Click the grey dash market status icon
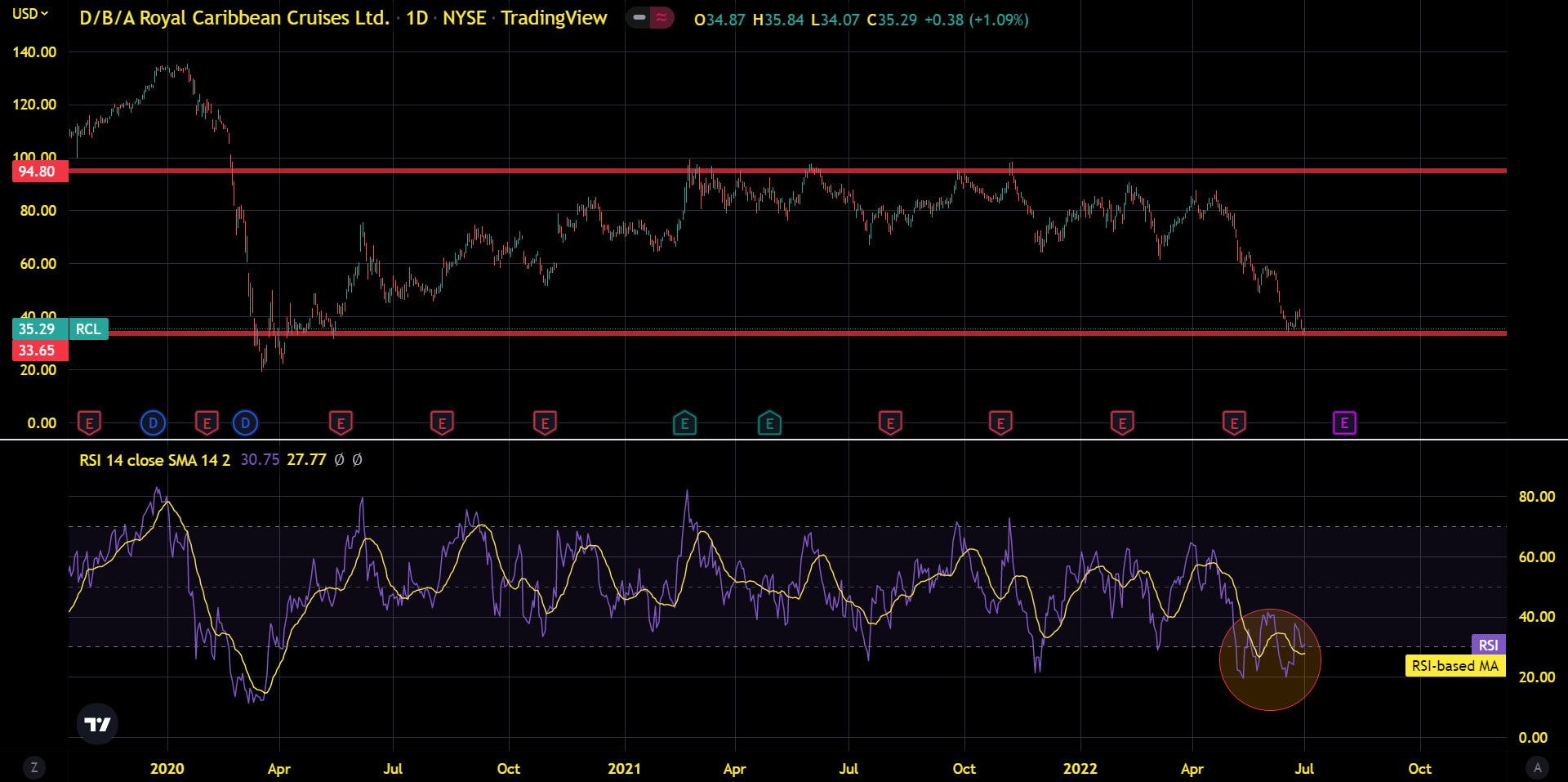1568x782 pixels. [639, 17]
